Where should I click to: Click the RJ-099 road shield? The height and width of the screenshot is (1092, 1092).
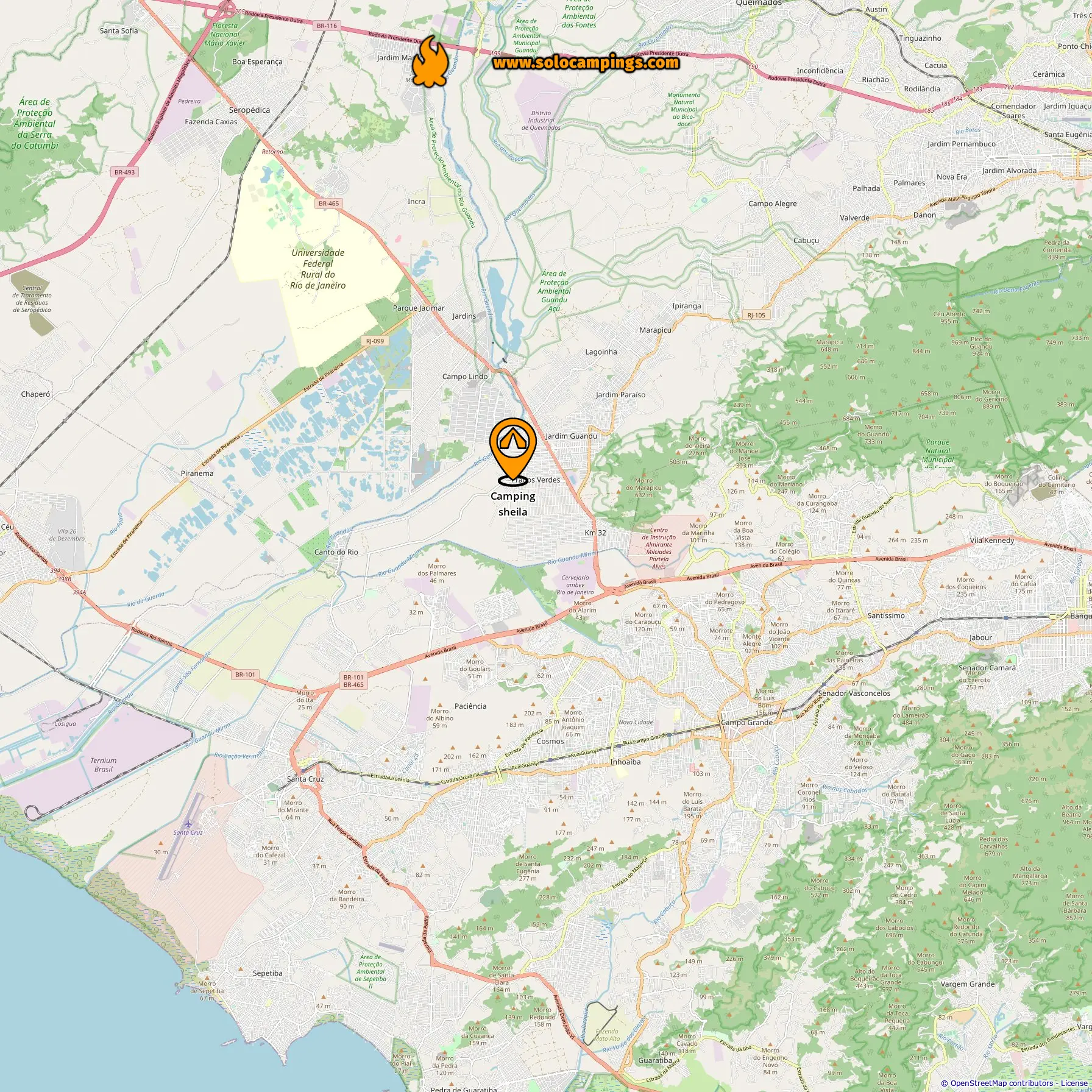point(375,341)
